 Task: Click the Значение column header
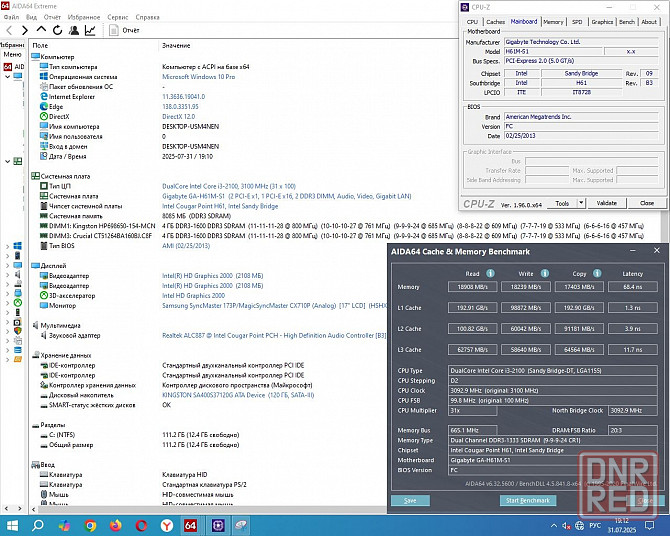pyautogui.click(x=176, y=45)
